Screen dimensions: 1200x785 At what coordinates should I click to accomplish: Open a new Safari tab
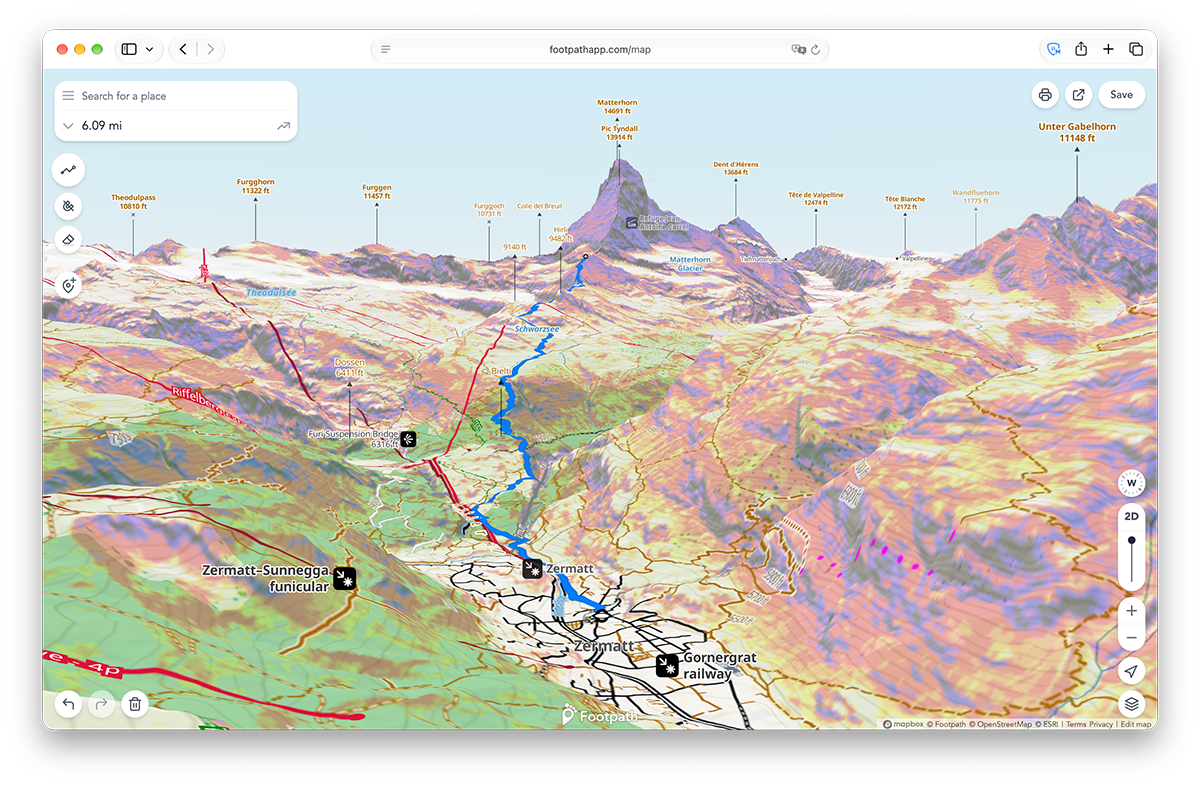[x=1108, y=49]
